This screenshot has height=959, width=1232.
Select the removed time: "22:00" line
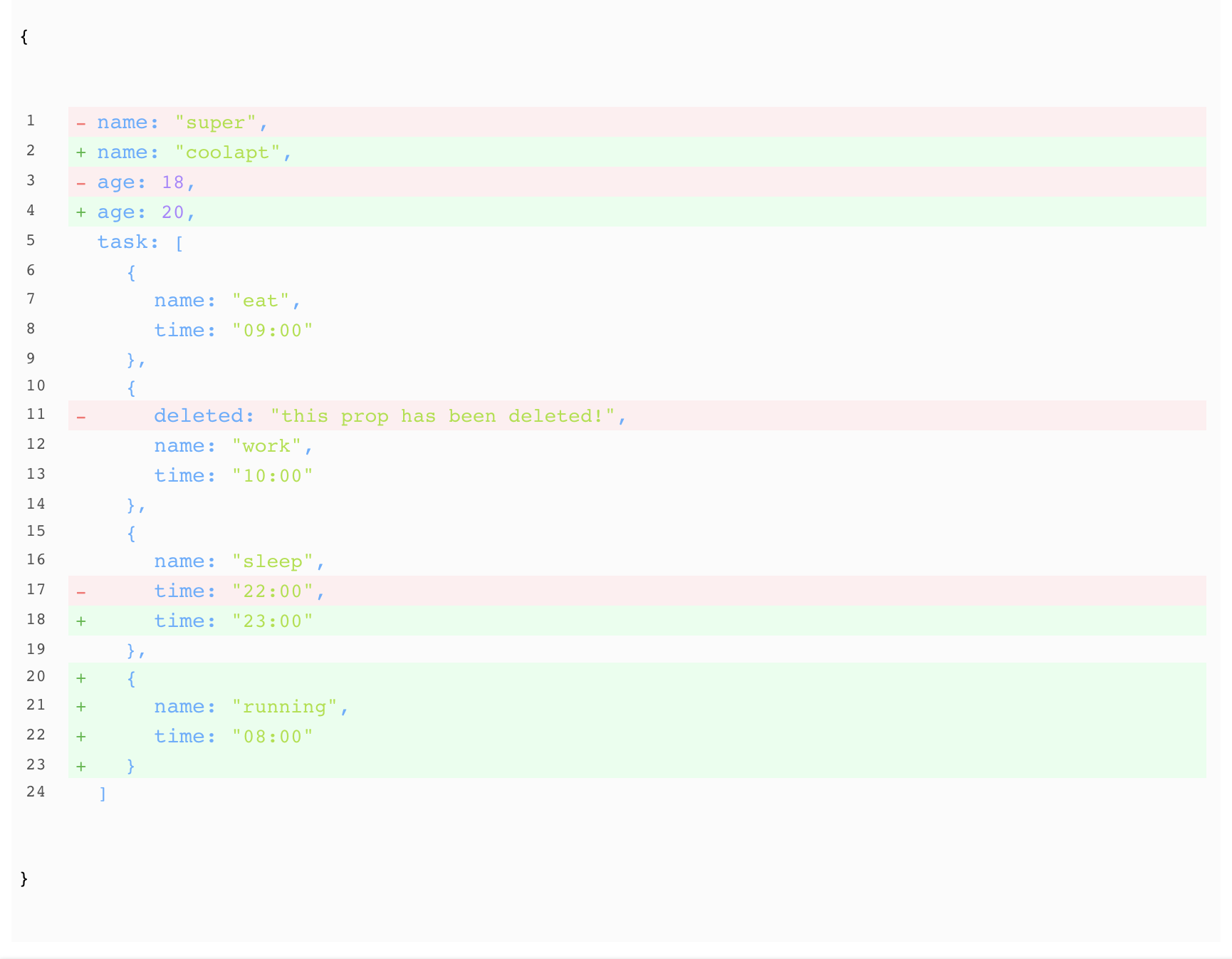(x=637, y=591)
